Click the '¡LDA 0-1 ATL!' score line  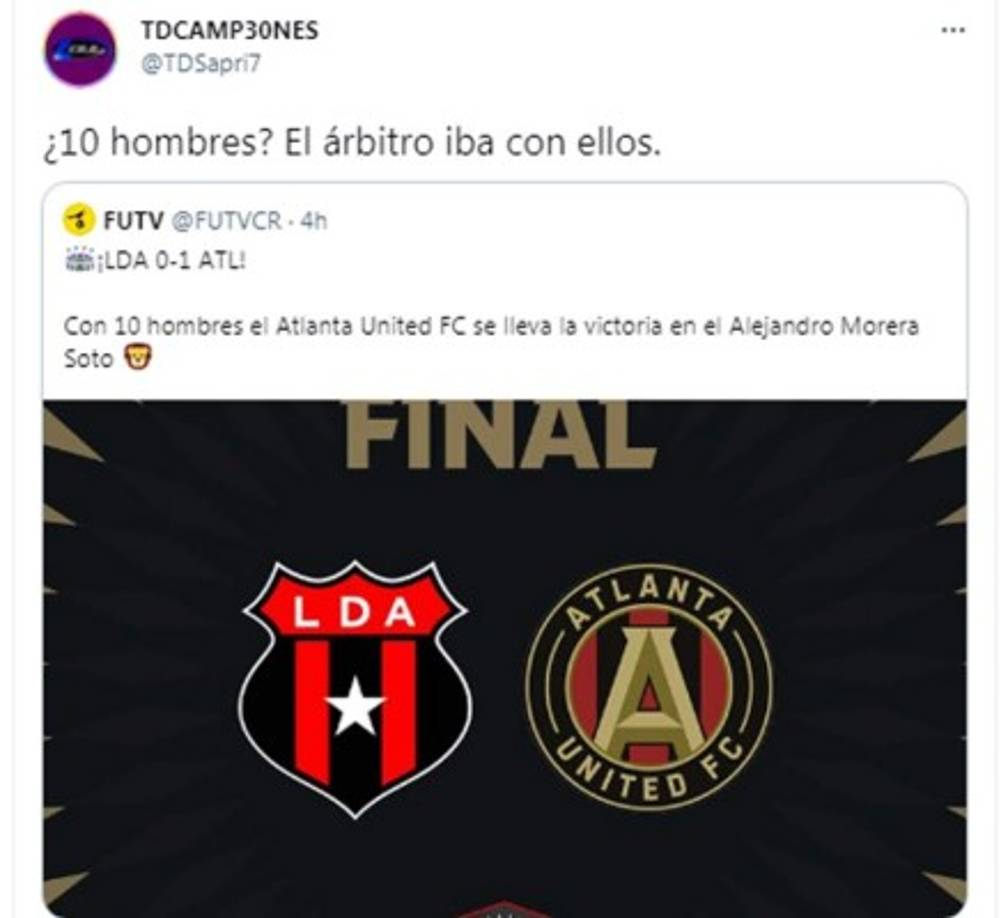170,261
